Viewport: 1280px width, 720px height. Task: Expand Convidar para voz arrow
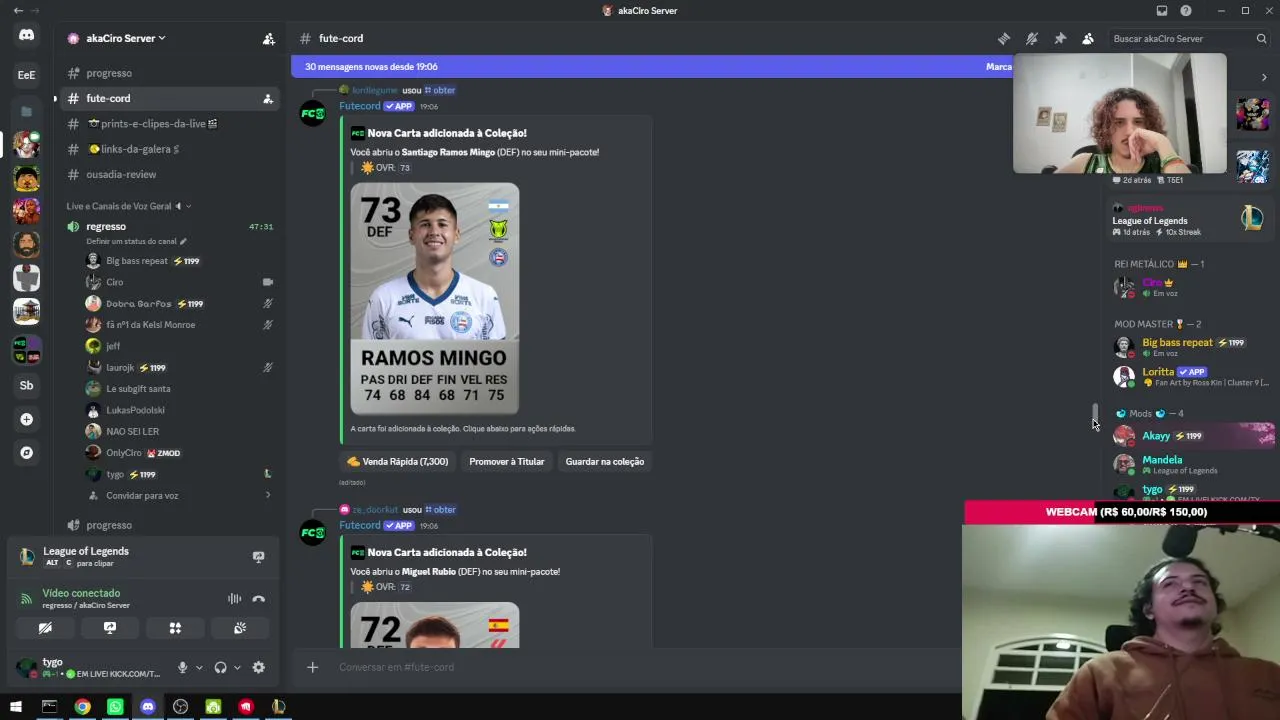(268, 496)
